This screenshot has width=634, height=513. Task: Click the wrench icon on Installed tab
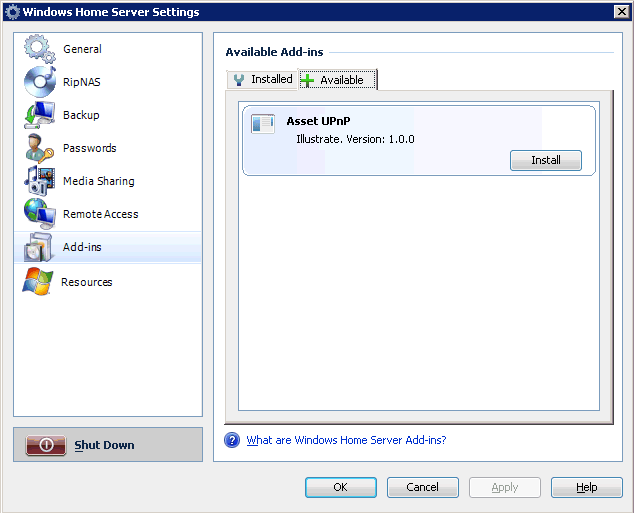coord(239,80)
